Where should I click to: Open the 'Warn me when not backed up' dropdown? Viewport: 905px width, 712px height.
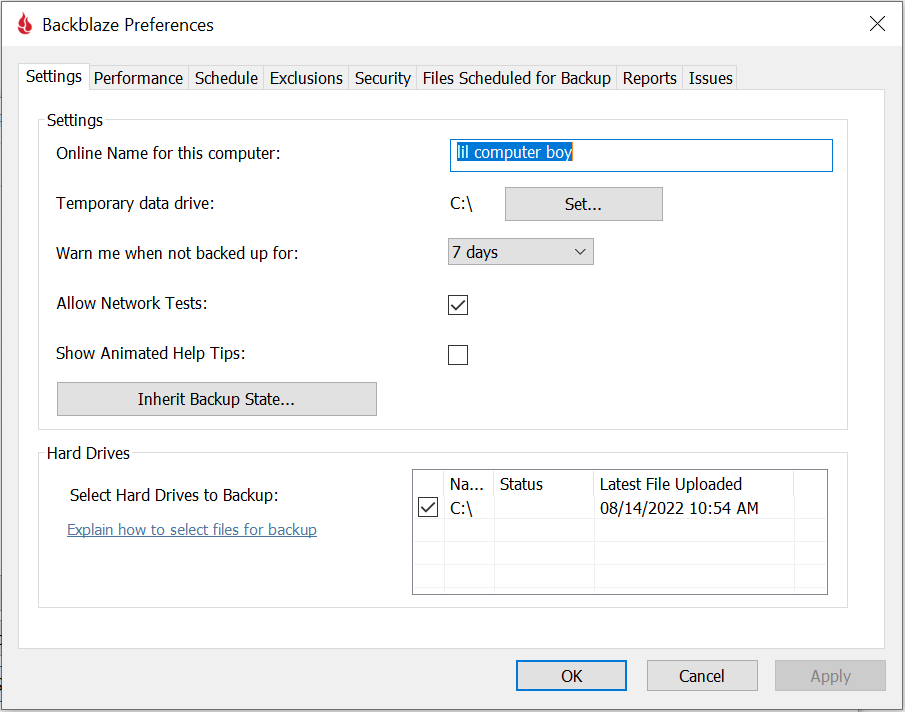click(521, 252)
